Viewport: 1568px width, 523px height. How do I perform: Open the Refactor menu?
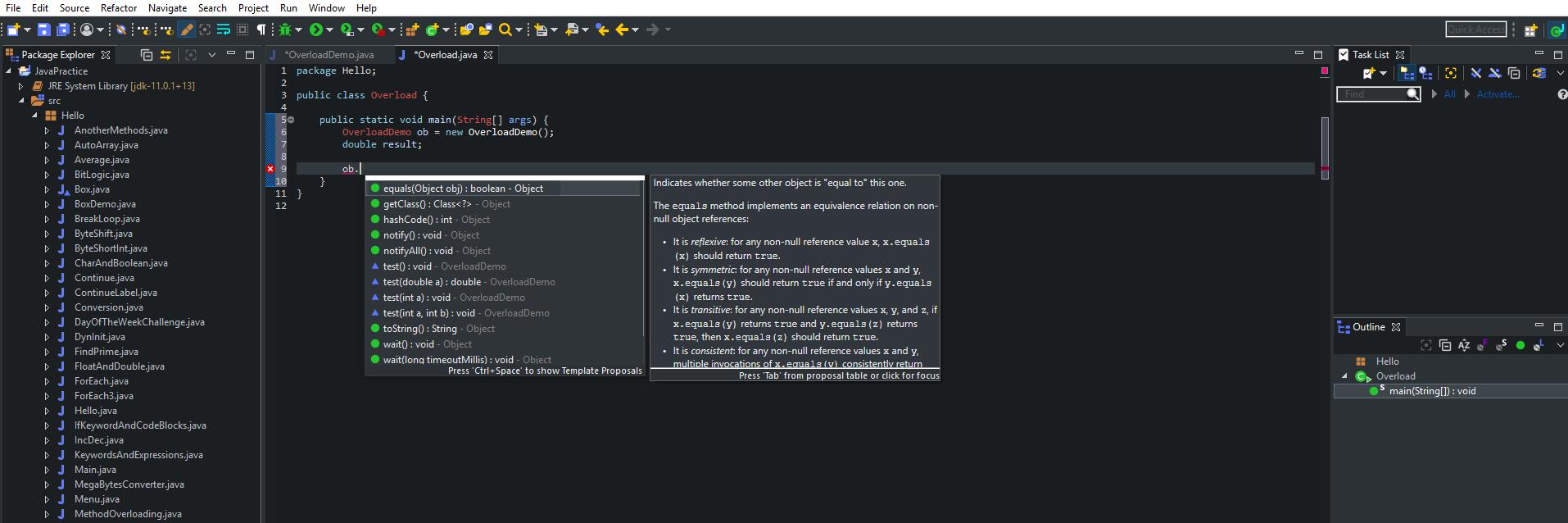pyautogui.click(x=119, y=7)
